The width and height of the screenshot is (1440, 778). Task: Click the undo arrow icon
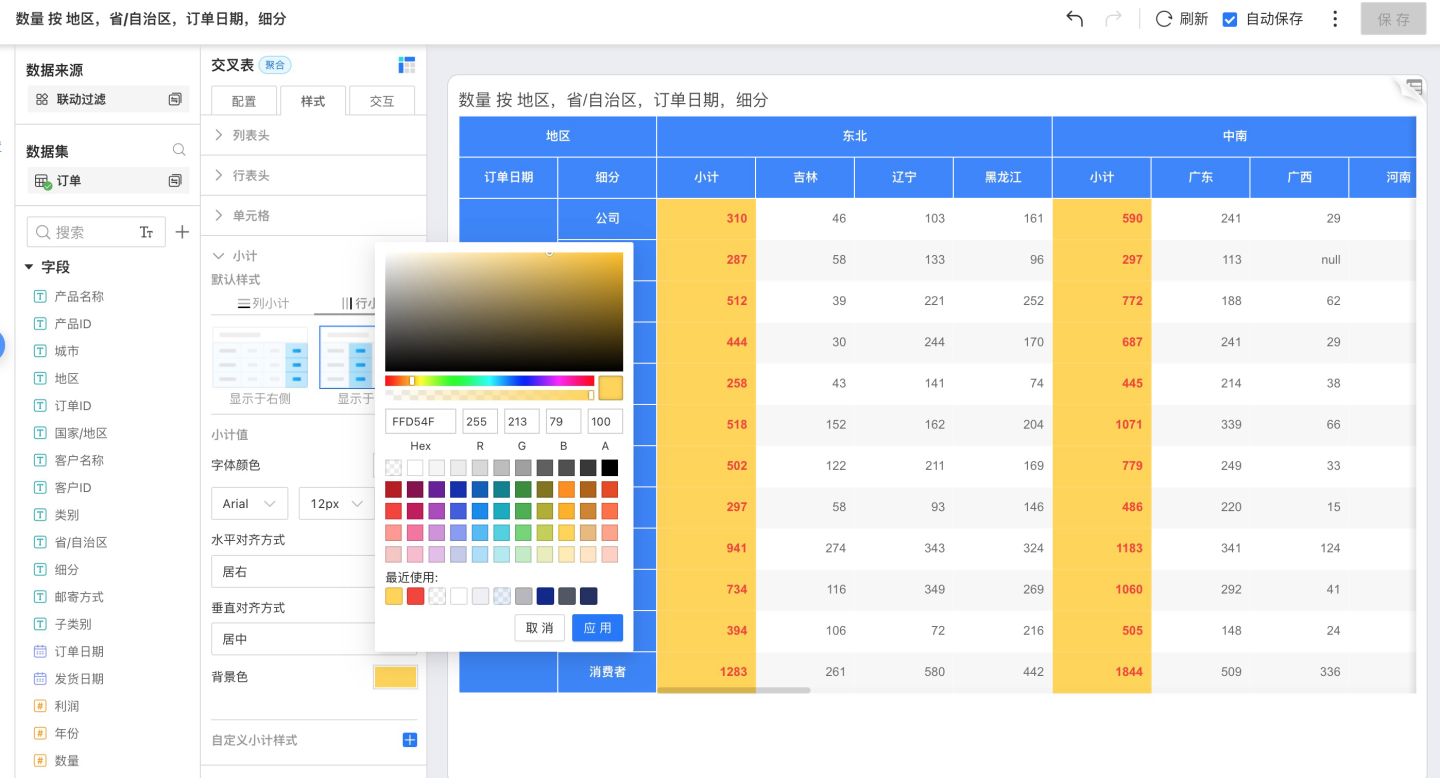[1075, 19]
